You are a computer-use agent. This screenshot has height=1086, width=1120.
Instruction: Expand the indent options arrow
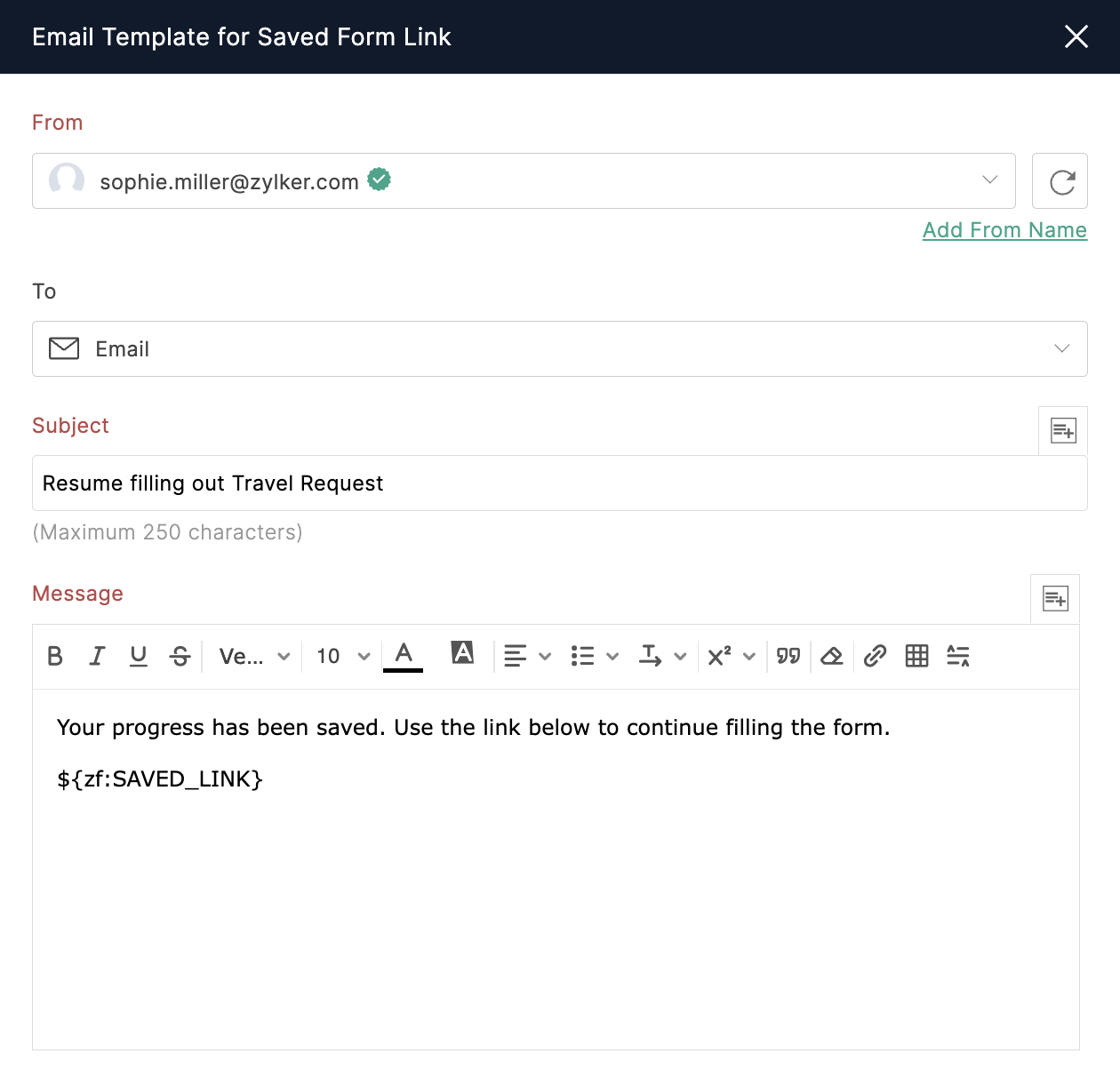(680, 656)
